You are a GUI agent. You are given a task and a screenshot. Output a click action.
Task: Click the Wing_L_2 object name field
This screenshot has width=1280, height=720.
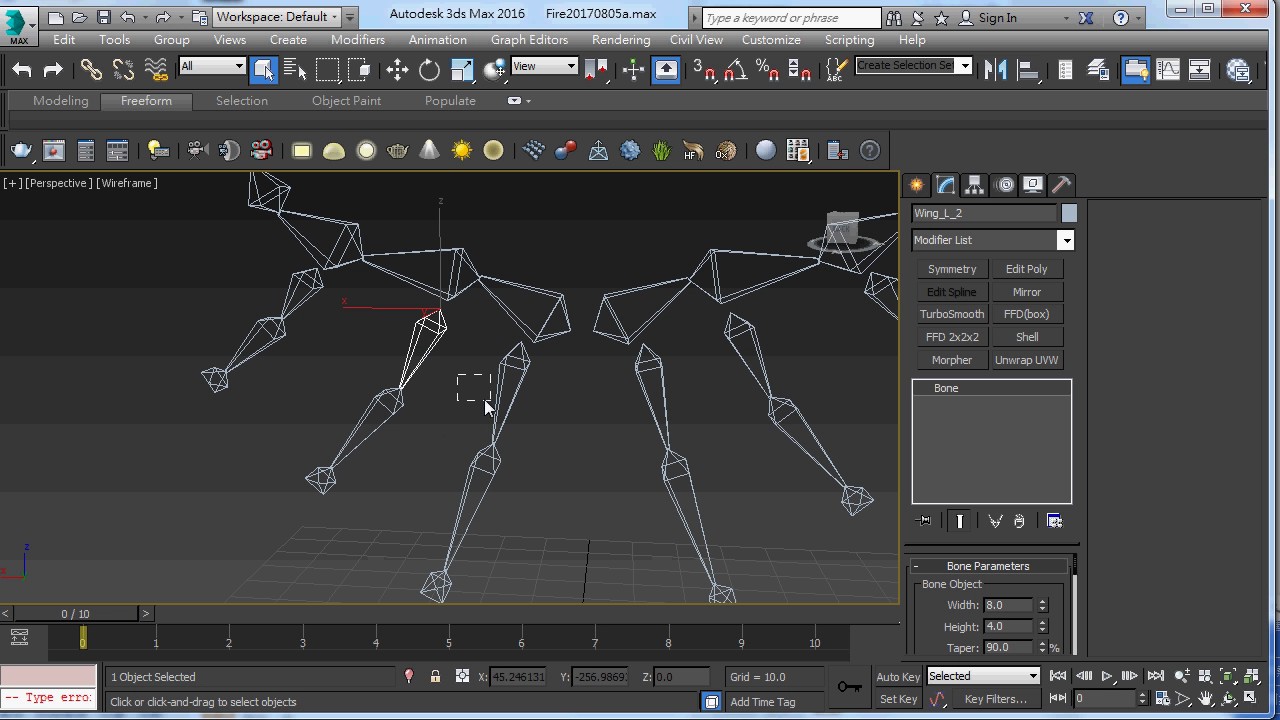tap(984, 213)
